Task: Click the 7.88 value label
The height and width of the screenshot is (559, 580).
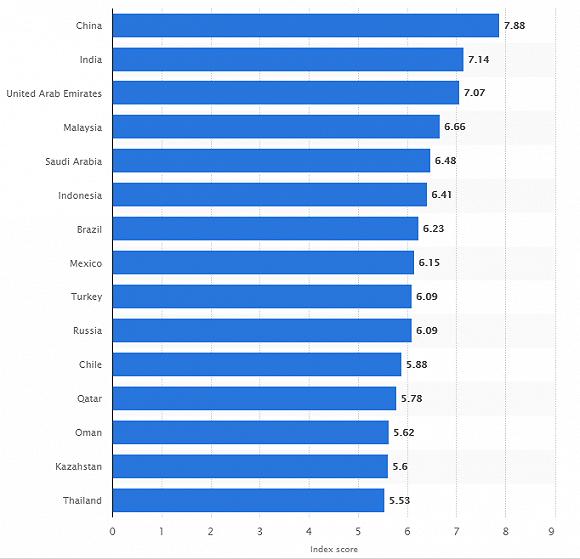Action: 515,26
